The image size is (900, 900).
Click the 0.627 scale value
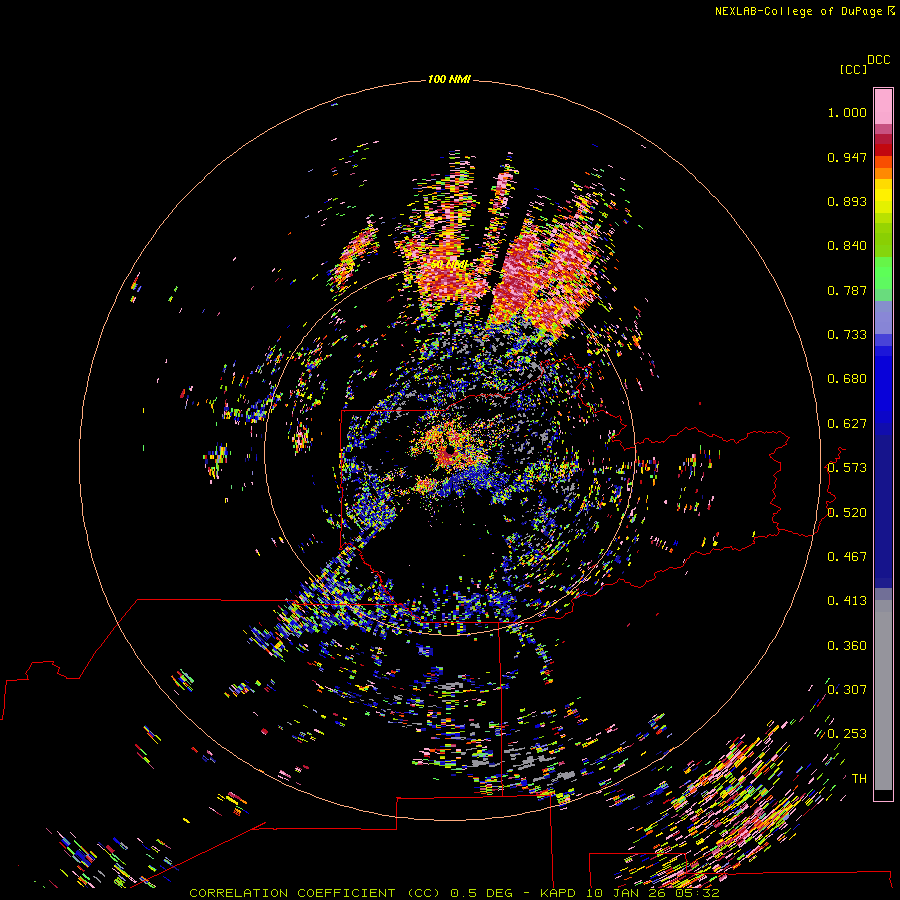tap(847, 424)
